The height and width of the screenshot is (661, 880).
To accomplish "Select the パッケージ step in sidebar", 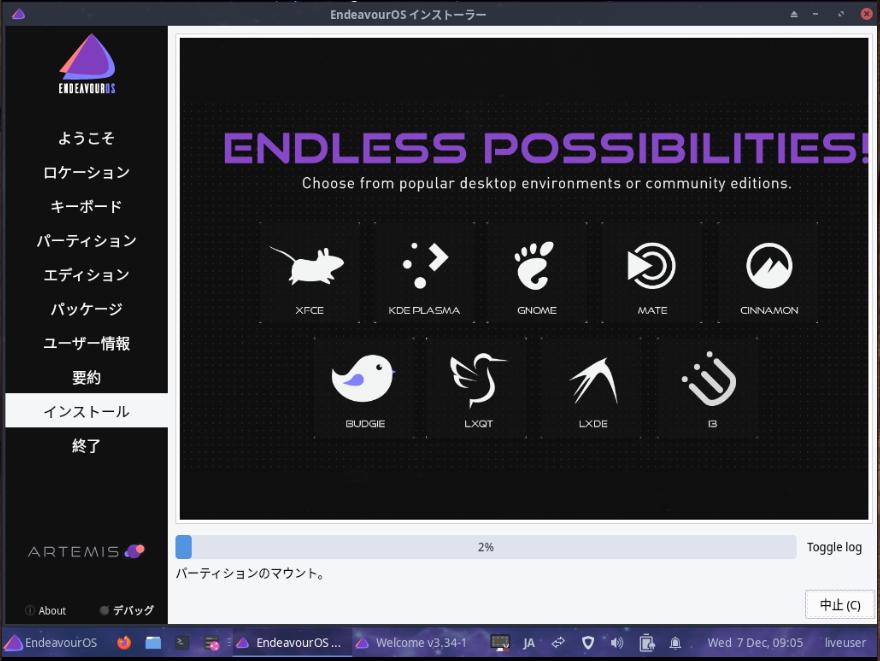I will (x=86, y=309).
